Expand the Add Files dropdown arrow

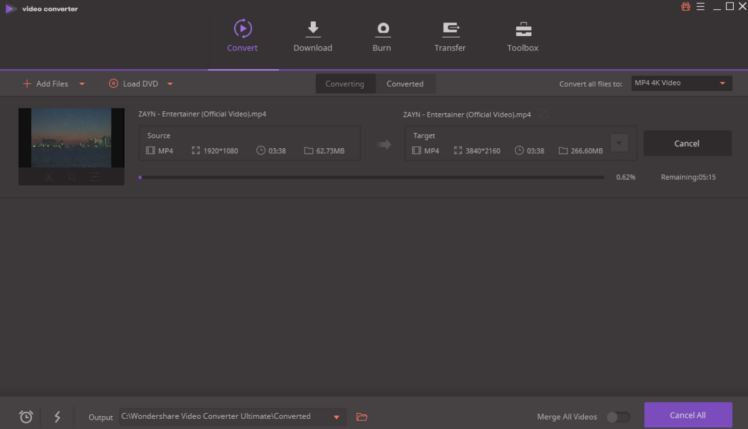pyautogui.click(x=82, y=84)
